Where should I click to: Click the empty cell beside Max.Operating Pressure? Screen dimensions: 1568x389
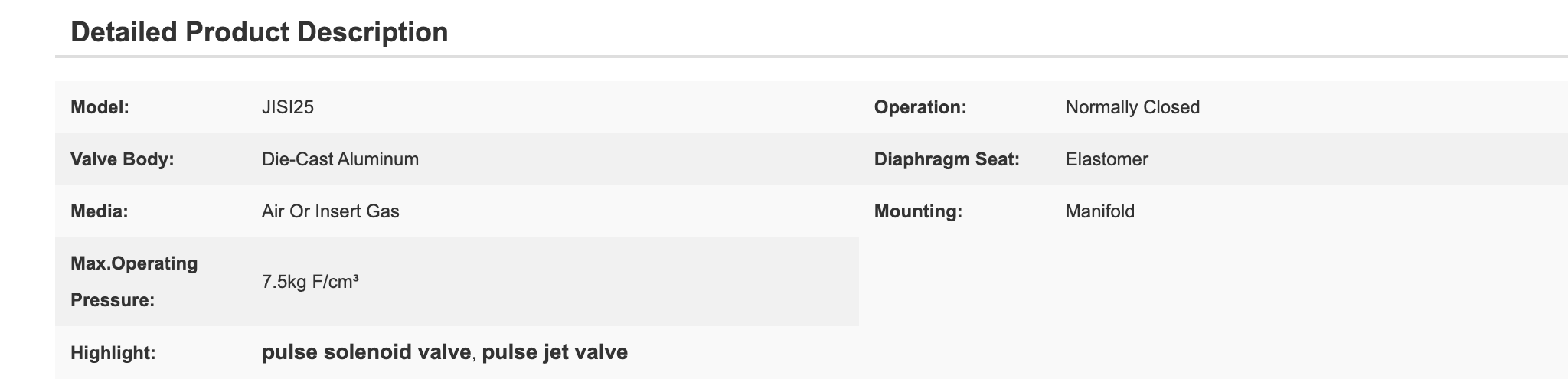click(1214, 282)
